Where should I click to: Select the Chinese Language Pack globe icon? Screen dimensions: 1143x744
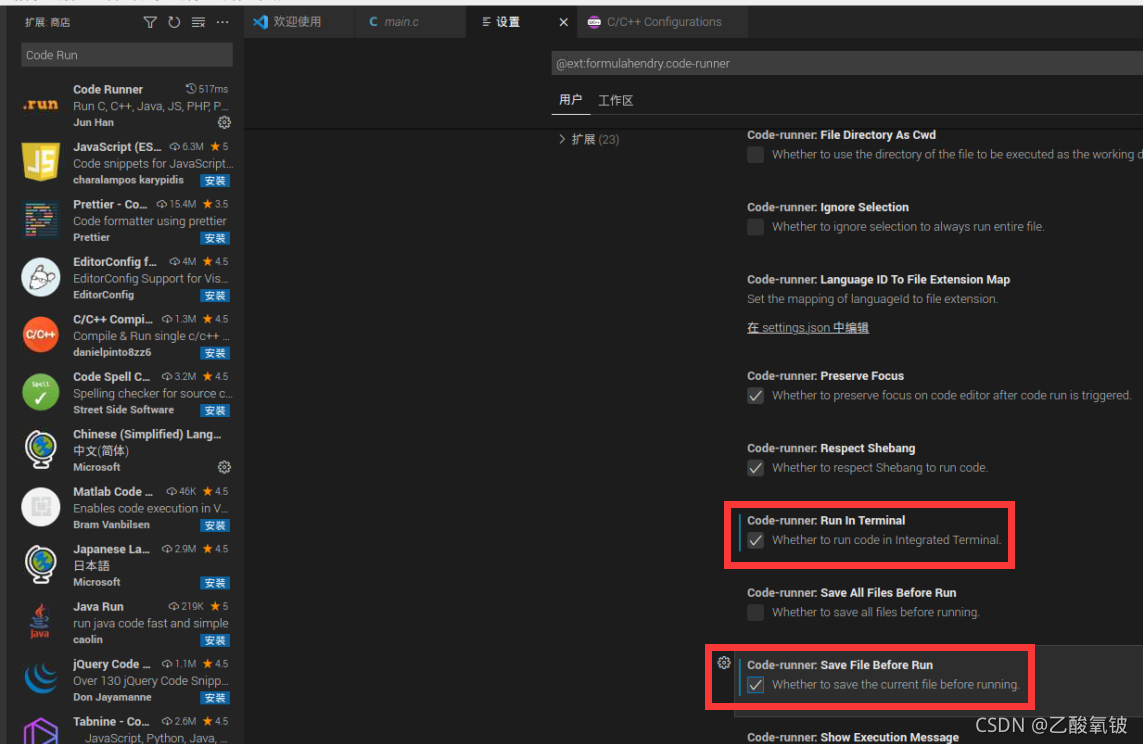pyautogui.click(x=41, y=449)
